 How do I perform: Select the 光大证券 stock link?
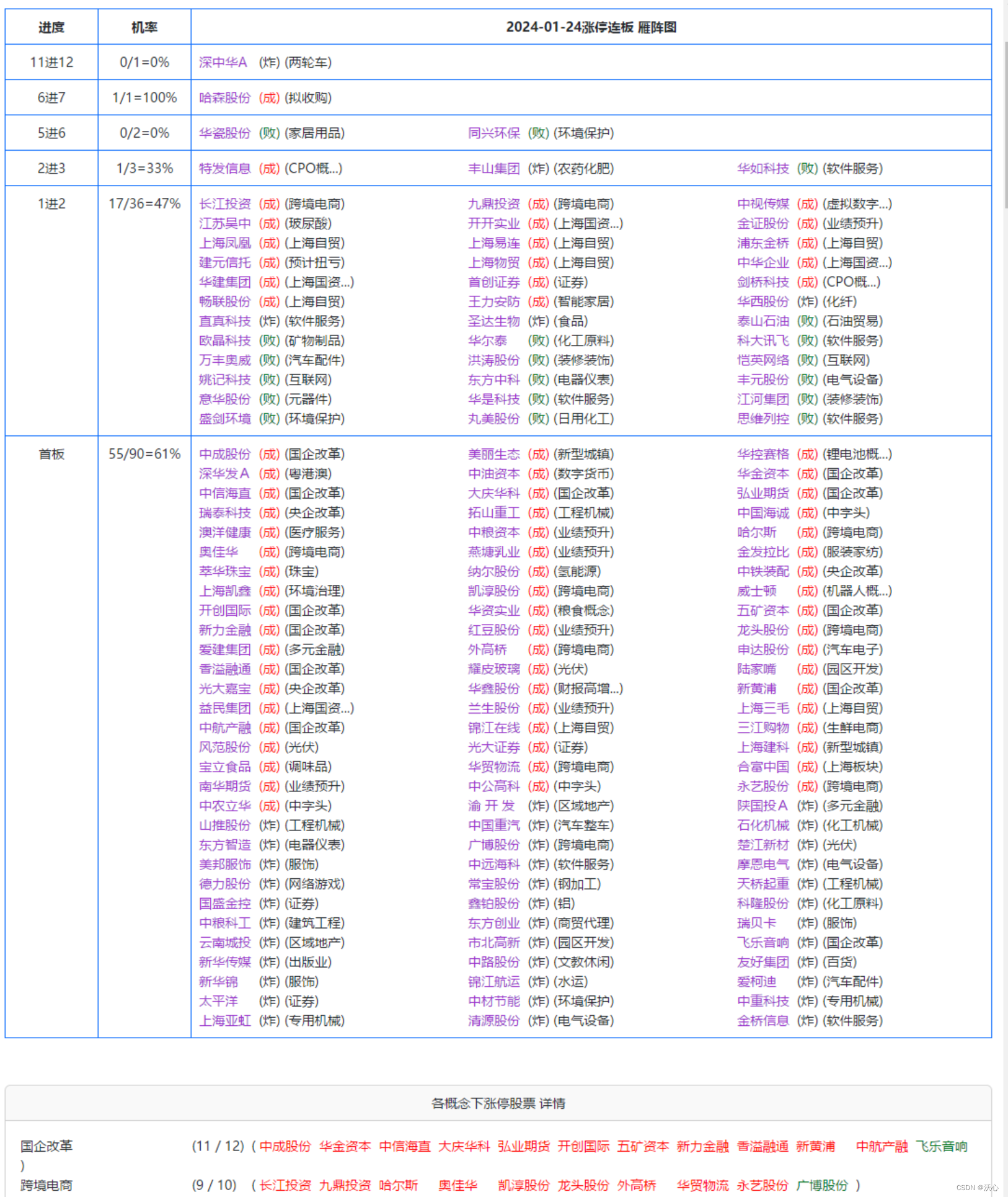pyautogui.click(x=493, y=747)
